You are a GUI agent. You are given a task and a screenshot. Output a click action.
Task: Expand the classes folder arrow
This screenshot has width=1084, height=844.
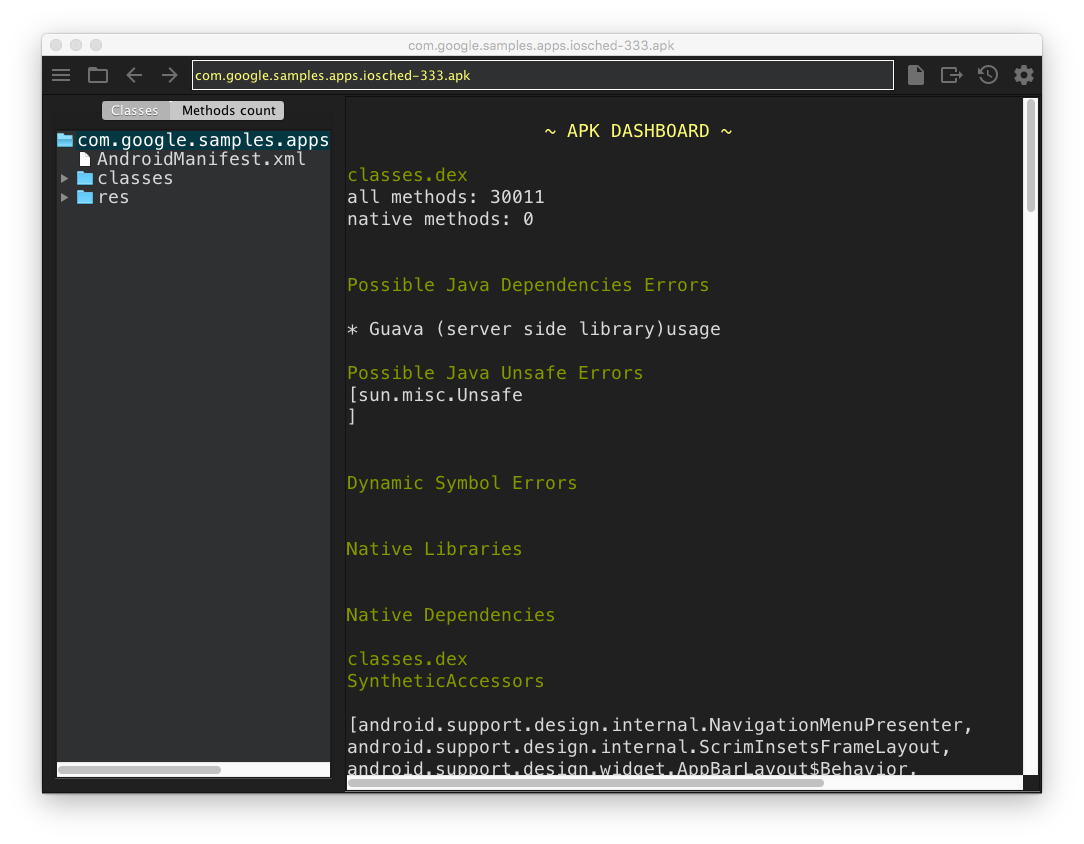(x=64, y=178)
